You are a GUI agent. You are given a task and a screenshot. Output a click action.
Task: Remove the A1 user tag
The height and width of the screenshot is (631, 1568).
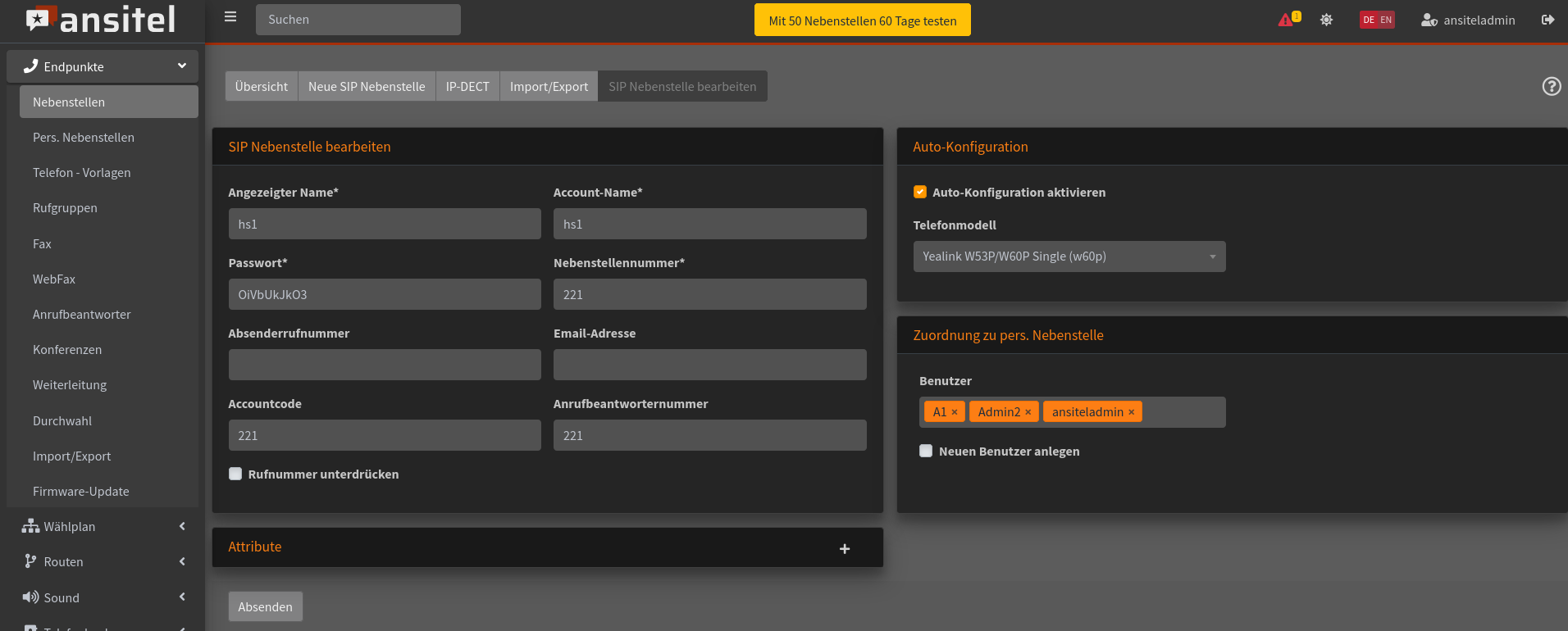coord(955,412)
